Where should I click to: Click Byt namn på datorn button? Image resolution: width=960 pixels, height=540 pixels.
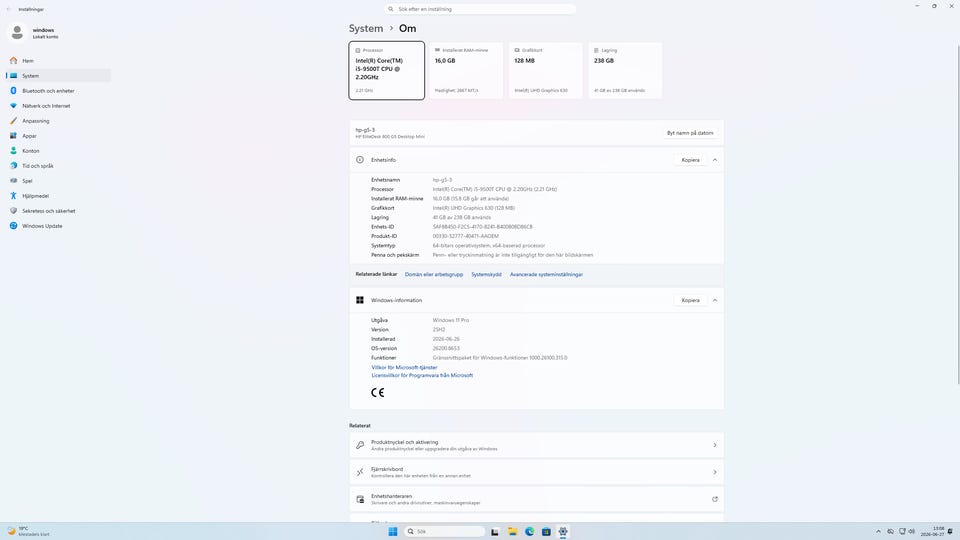(x=690, y=133)
